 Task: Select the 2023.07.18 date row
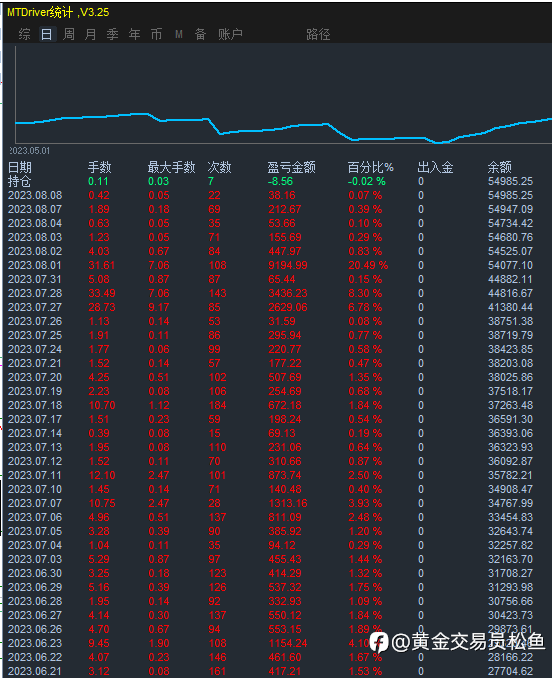35,405
